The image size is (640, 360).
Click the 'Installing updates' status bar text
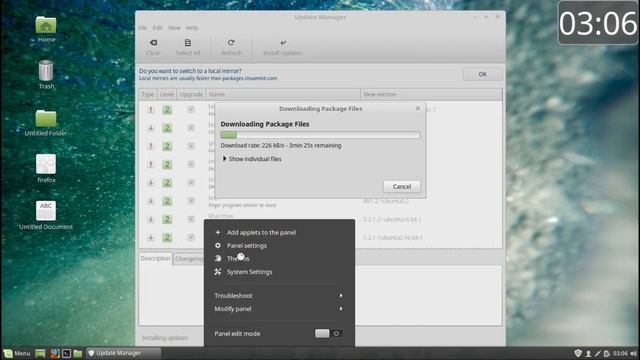[165, 338]
